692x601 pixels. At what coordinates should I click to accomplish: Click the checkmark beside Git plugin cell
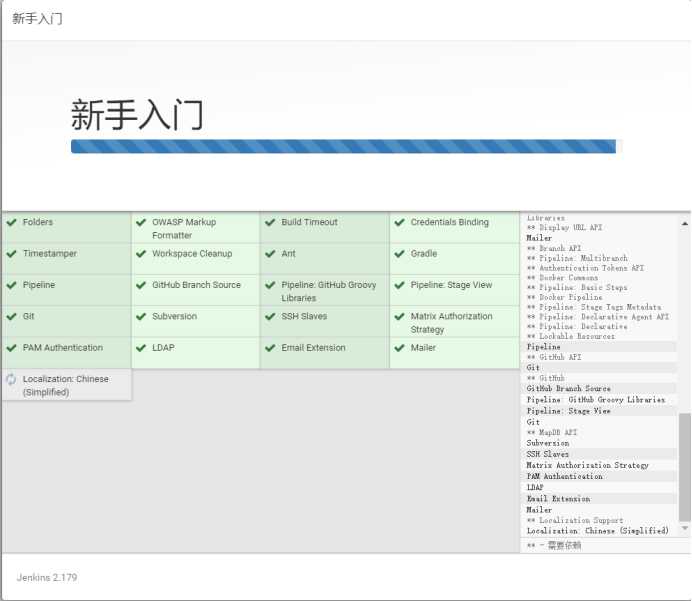pyautogui.click(x=11, y=316)
